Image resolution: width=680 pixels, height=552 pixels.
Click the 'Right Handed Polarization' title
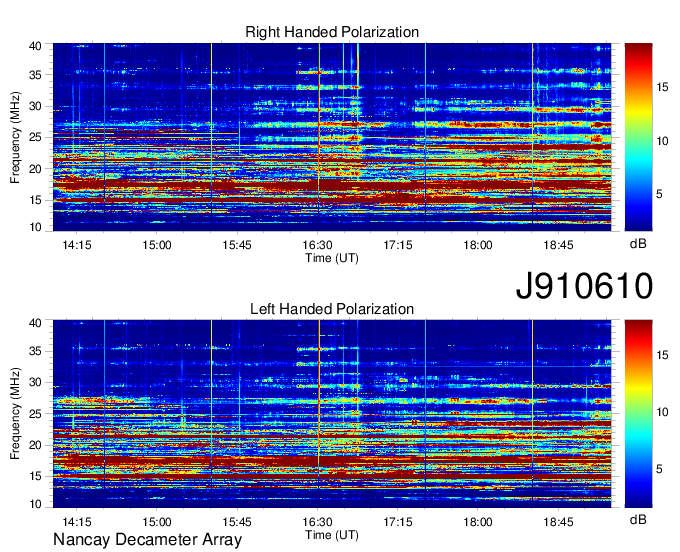tap(332, 32)
